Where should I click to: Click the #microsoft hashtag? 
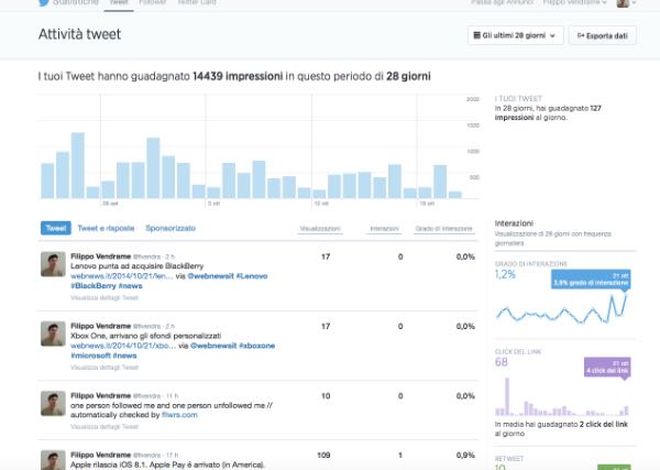coord(90,356)
